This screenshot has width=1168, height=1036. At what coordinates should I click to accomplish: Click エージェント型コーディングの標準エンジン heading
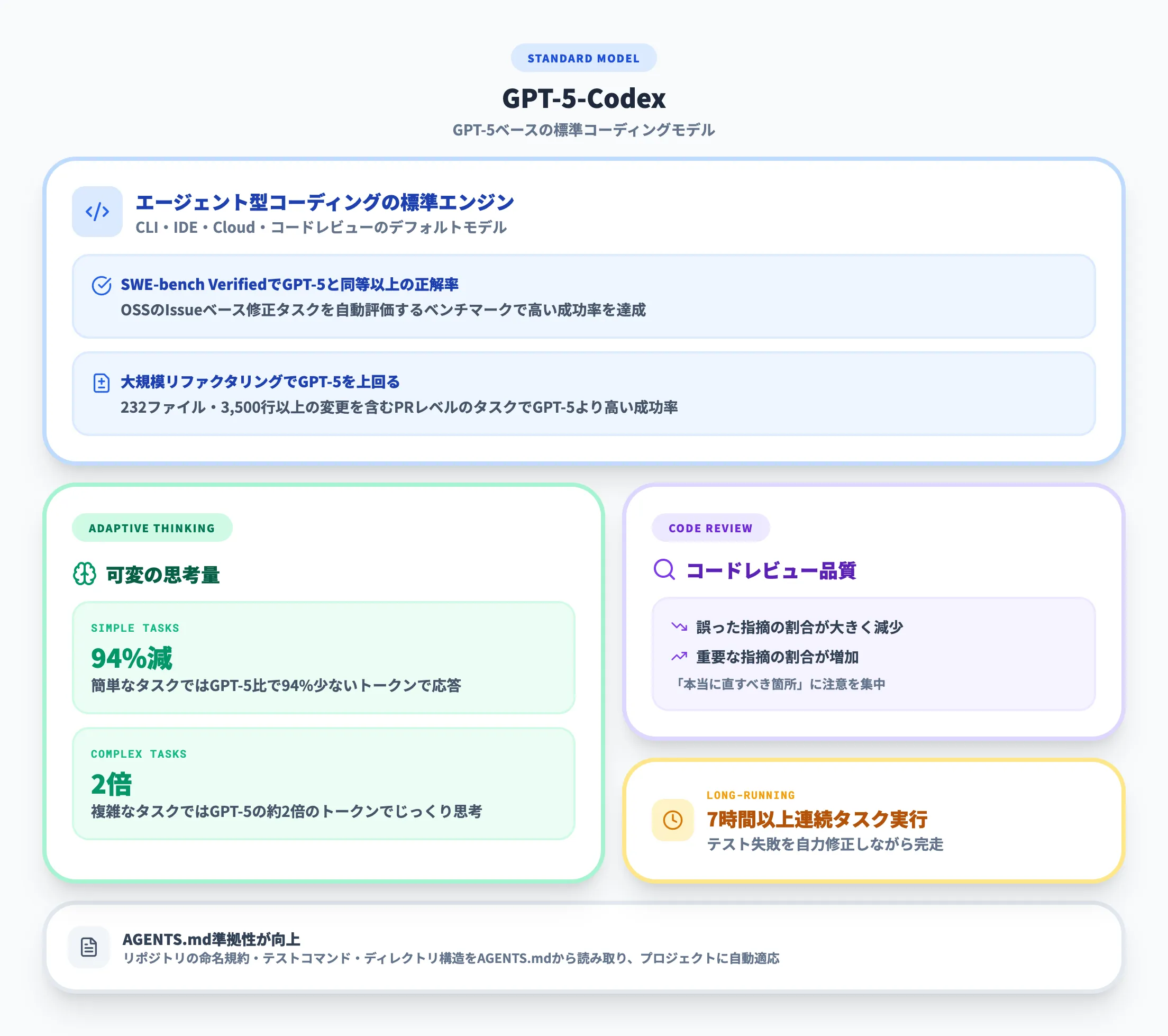[x=325, y=202]
